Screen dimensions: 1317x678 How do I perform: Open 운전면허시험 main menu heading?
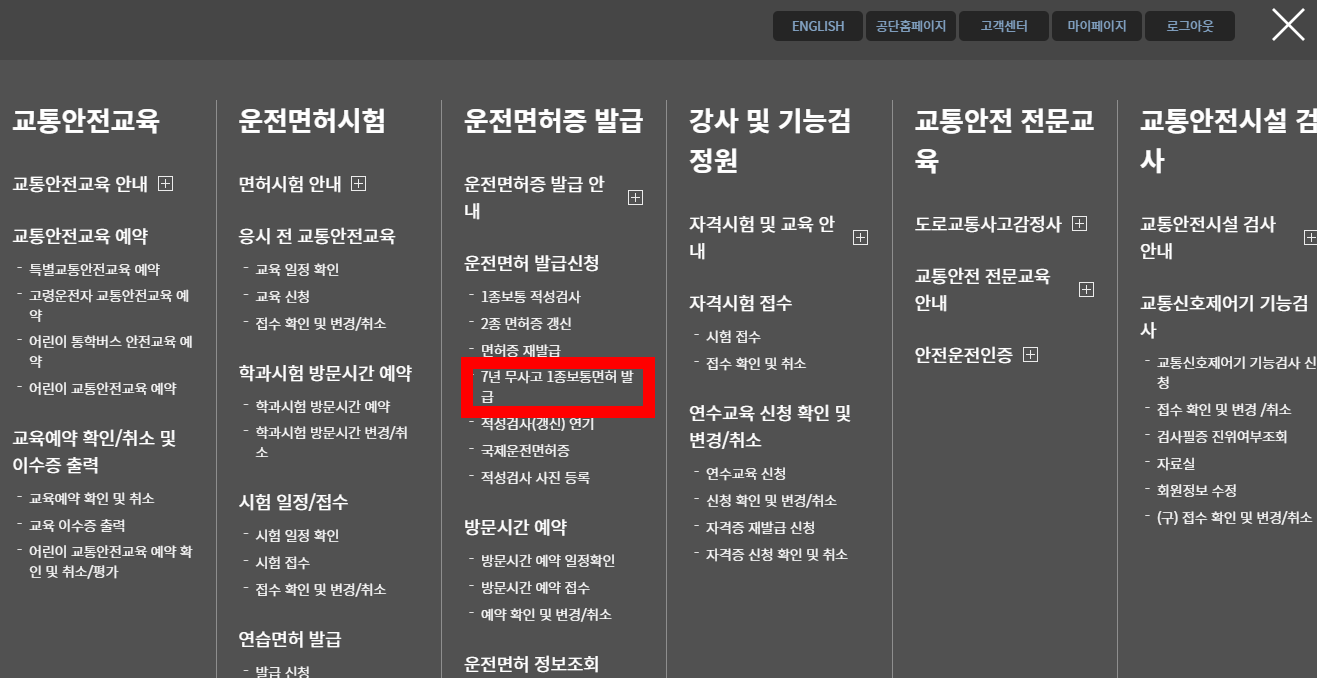[x=312, y=121]
